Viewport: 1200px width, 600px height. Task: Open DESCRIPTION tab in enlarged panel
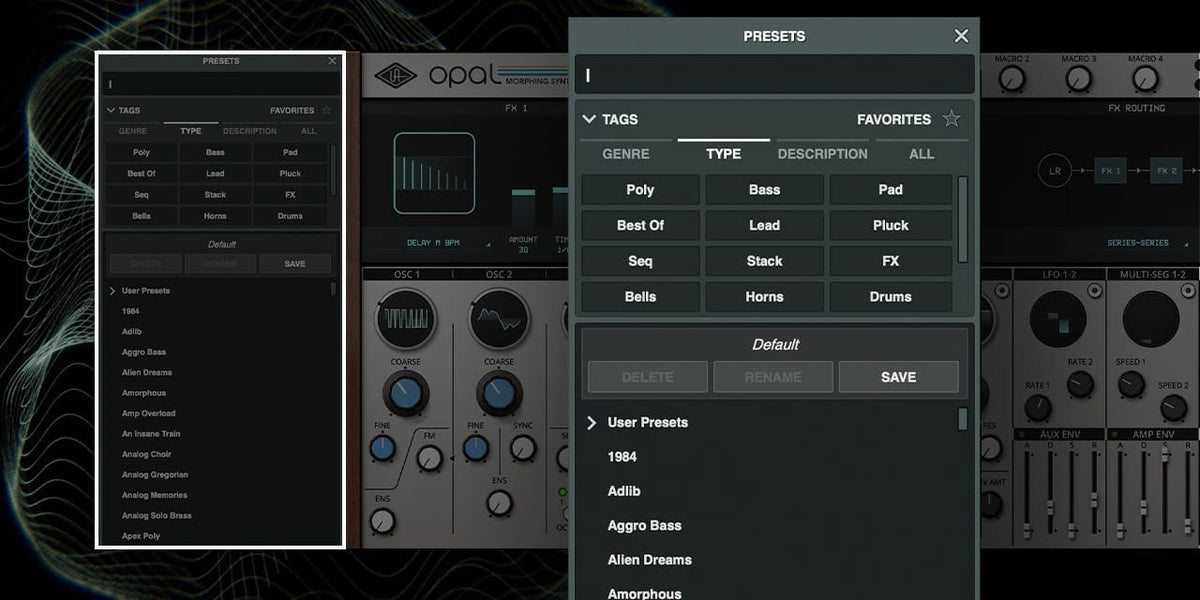point(822,154)
